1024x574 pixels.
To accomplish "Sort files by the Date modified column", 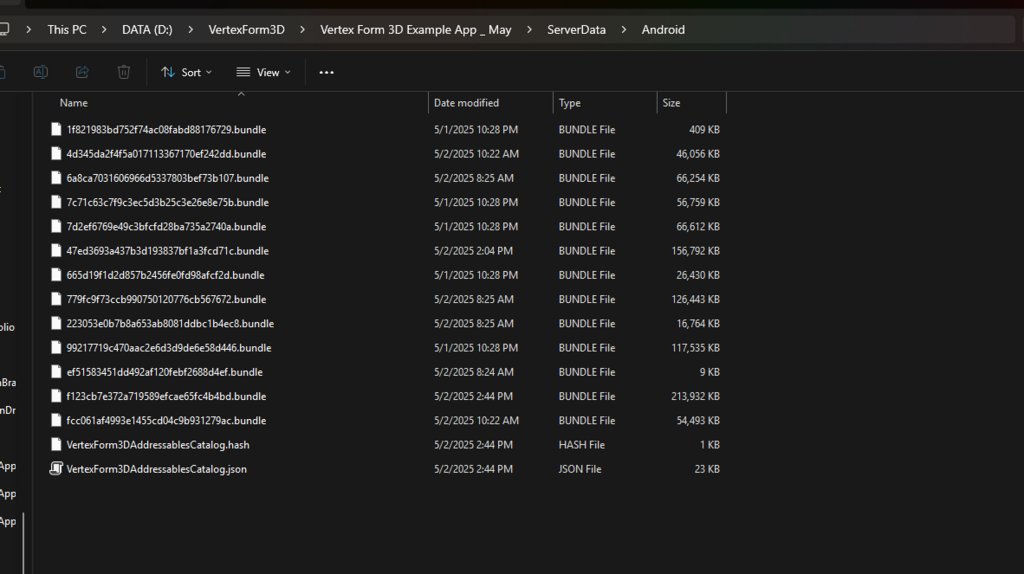I will pos(466,103).
